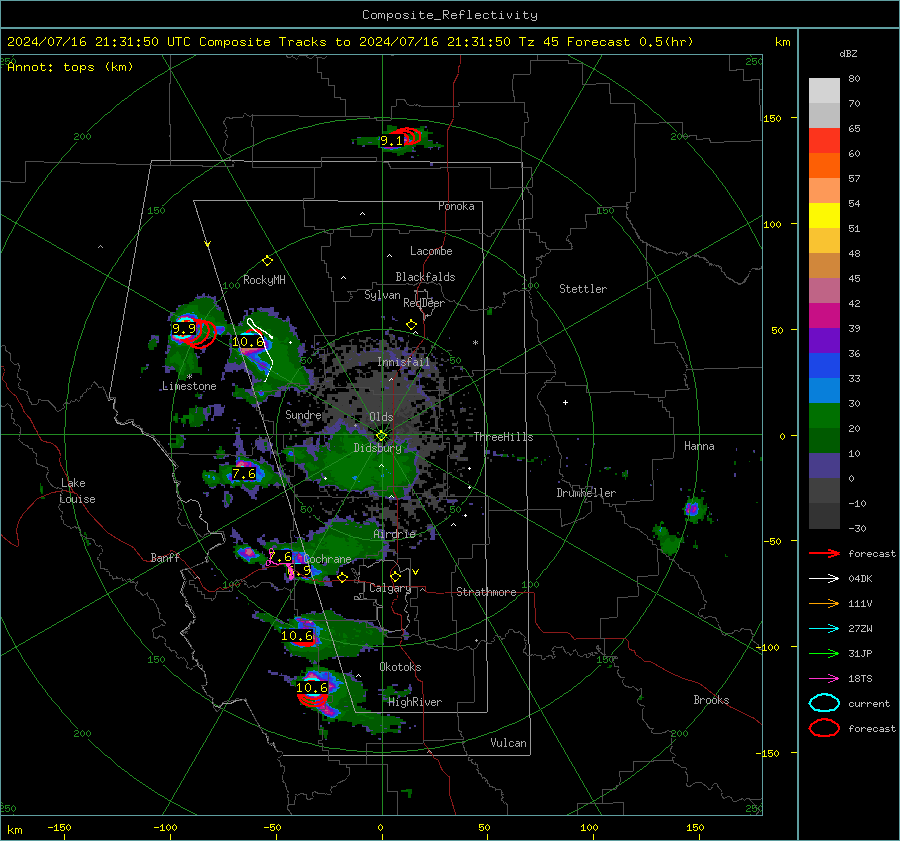The image size is (900, 841).
Task: Click the radar center diamond at Didsbury
Action: (381, 436)
